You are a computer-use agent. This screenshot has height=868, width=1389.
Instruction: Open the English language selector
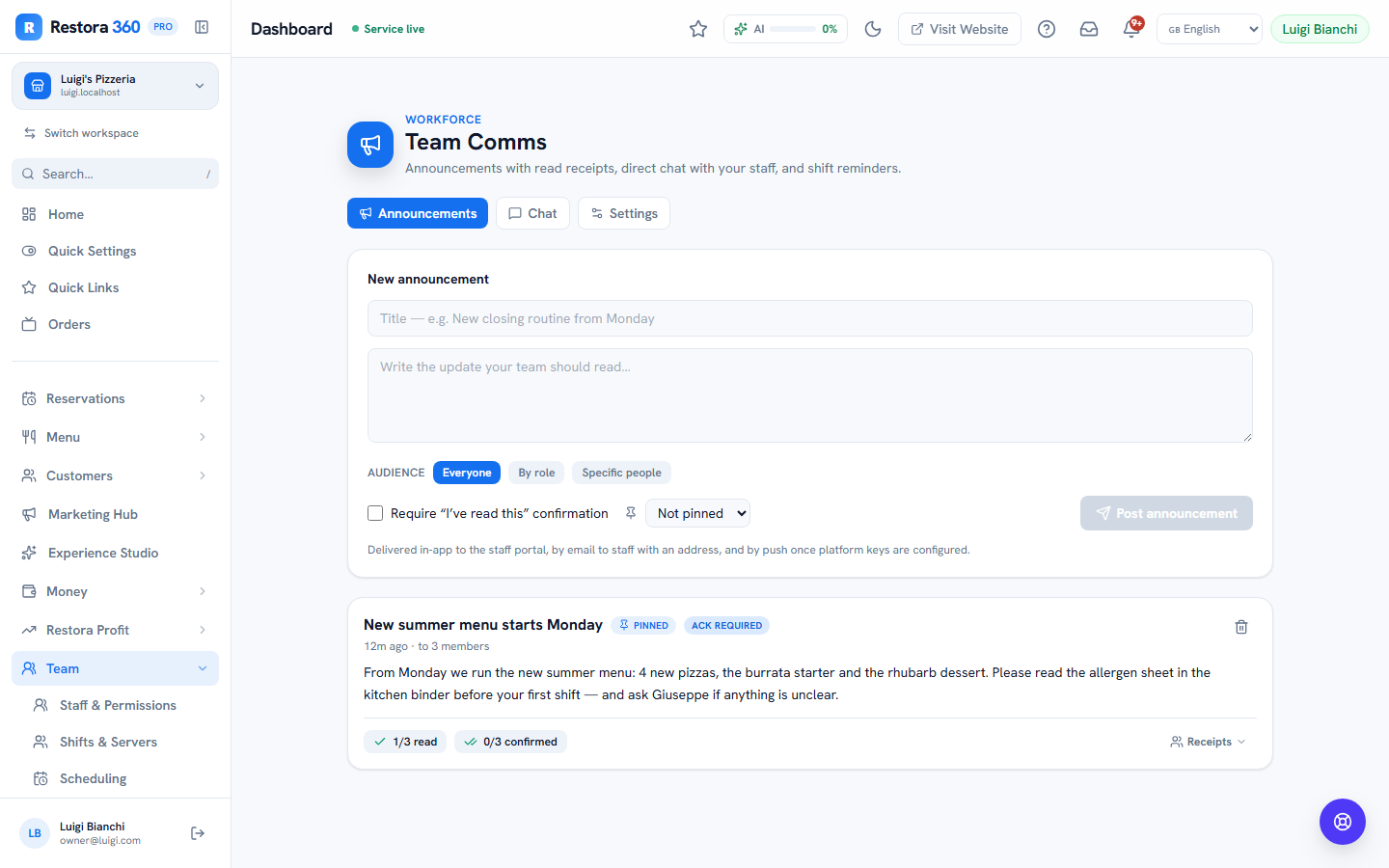[1209, 29]
